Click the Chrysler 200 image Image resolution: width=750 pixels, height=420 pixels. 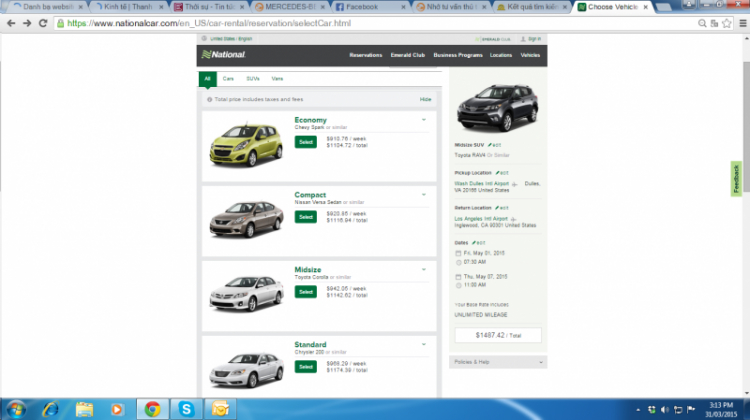[246, 369]
